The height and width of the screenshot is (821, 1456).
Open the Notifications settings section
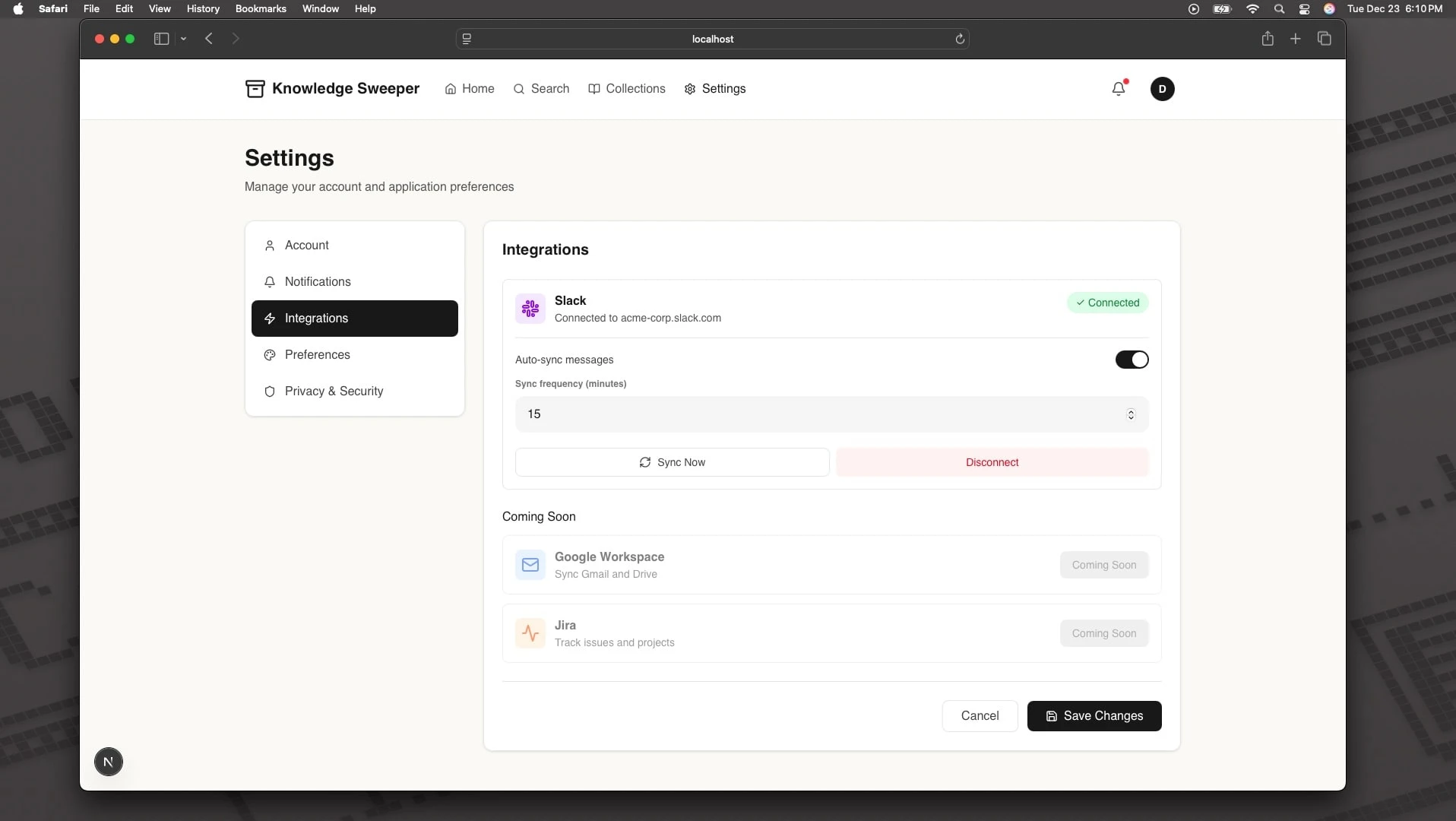tap(355, 282)
